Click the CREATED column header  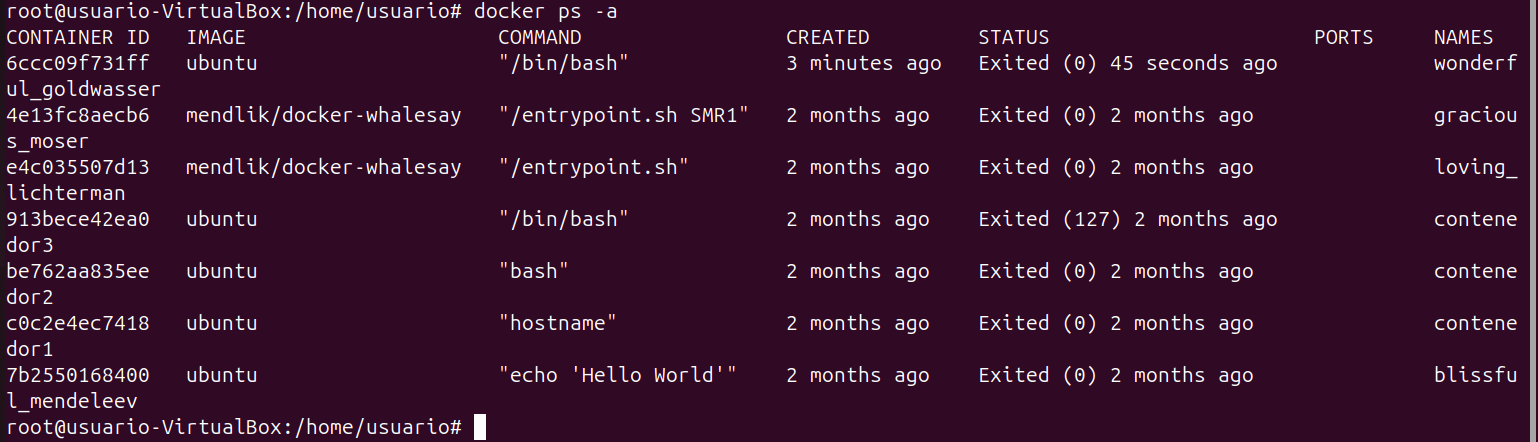coord(828,38)
